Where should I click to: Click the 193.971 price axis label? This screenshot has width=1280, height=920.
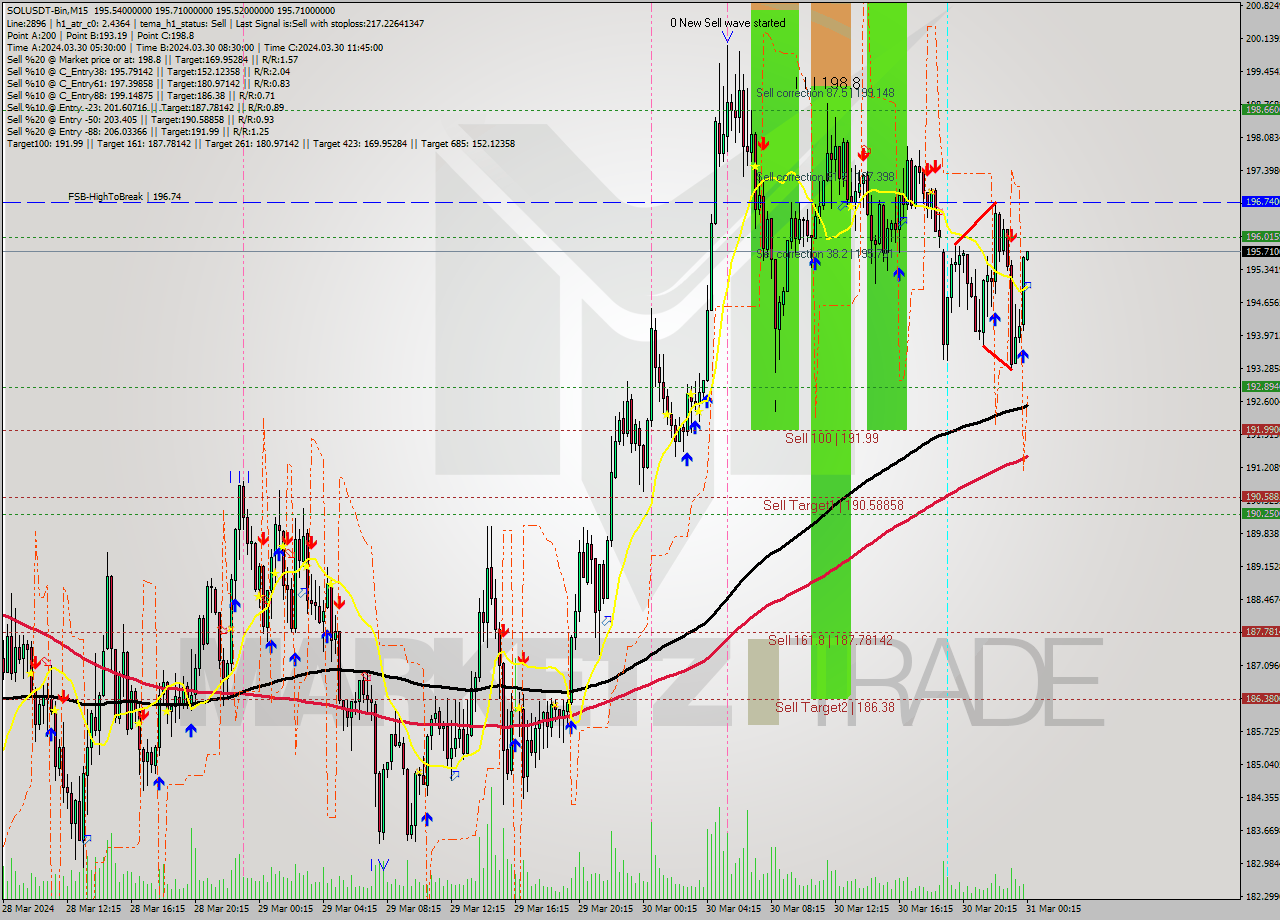coord(1263,335)
